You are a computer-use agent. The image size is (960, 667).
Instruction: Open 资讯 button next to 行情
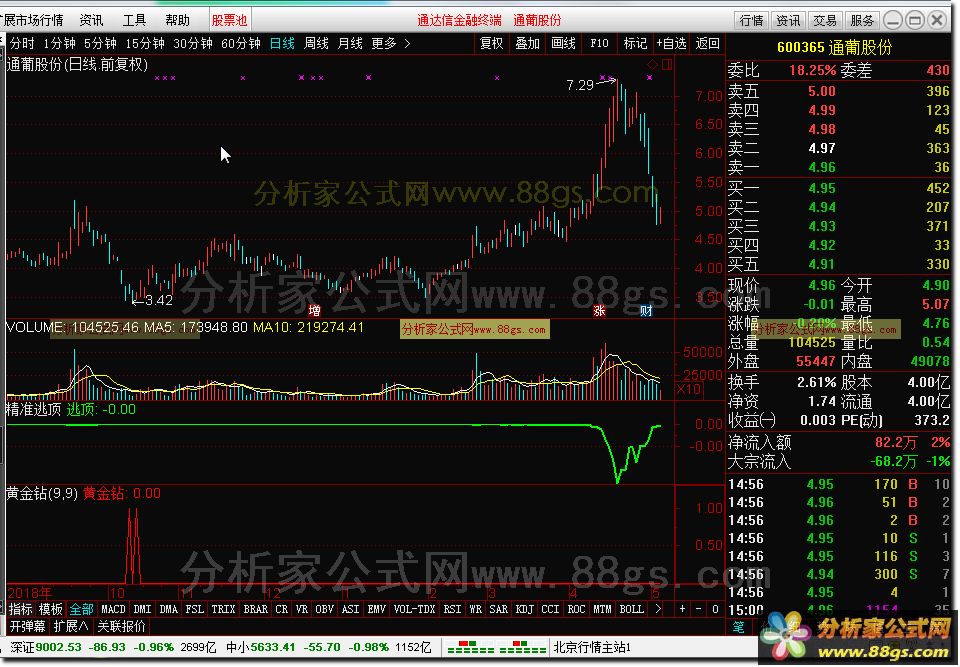pyautogui.click(x=788, y=21)
